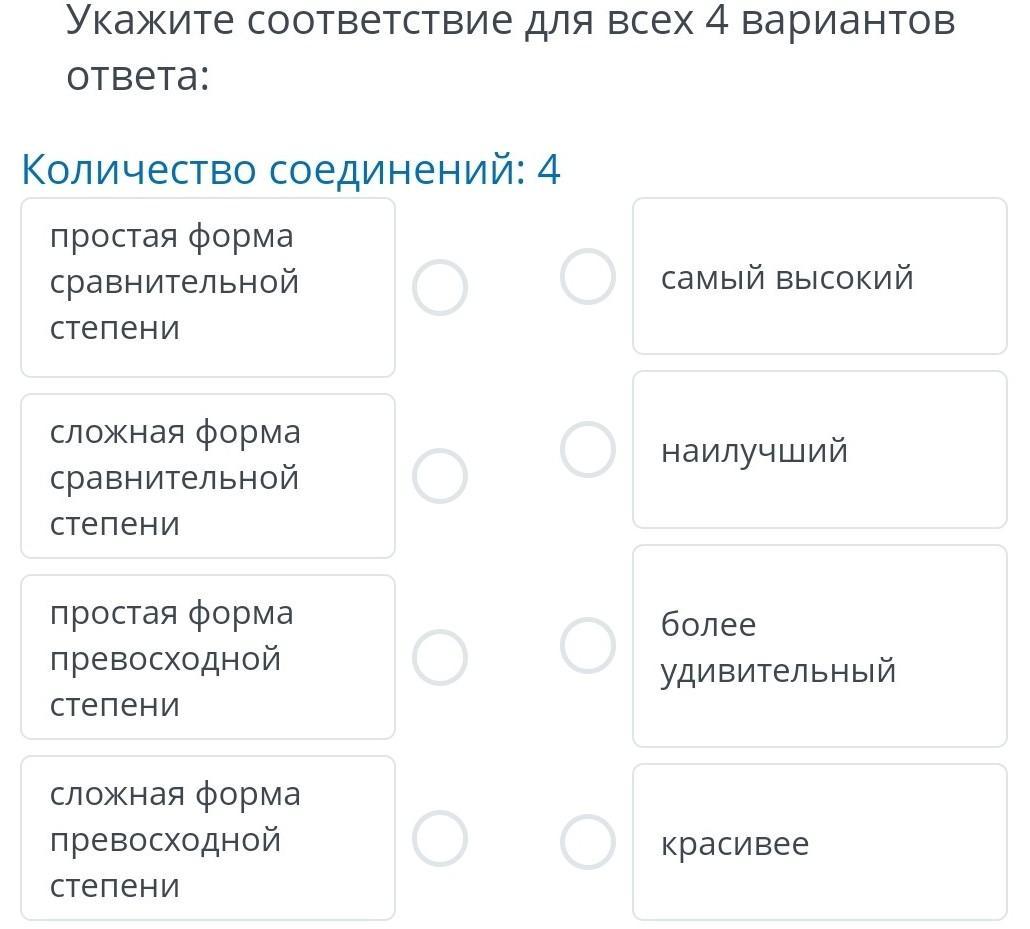Select the circle beside "простая форма сравнительной степени"
1030x929 pixels.
tap(440, 288)
